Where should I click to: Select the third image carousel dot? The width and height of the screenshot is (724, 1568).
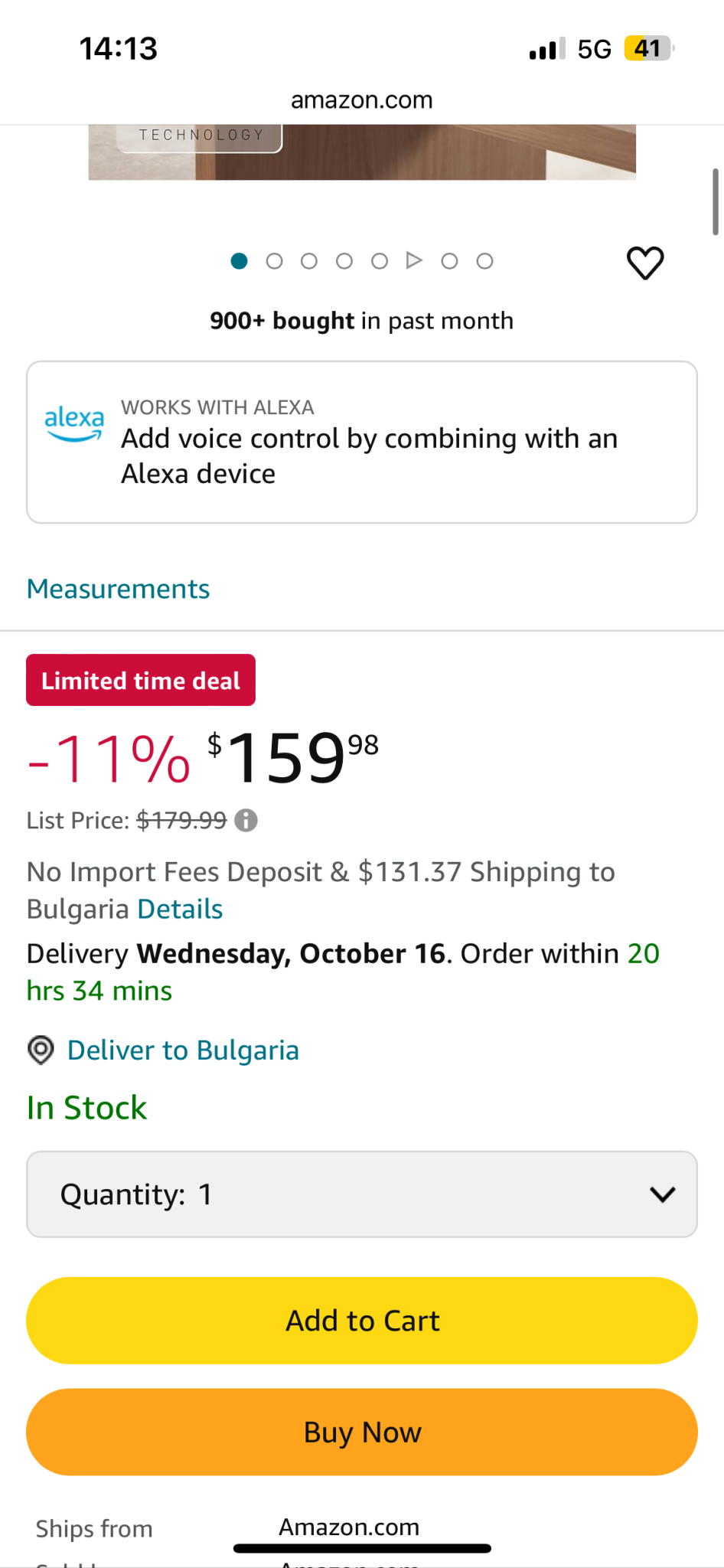309,261
